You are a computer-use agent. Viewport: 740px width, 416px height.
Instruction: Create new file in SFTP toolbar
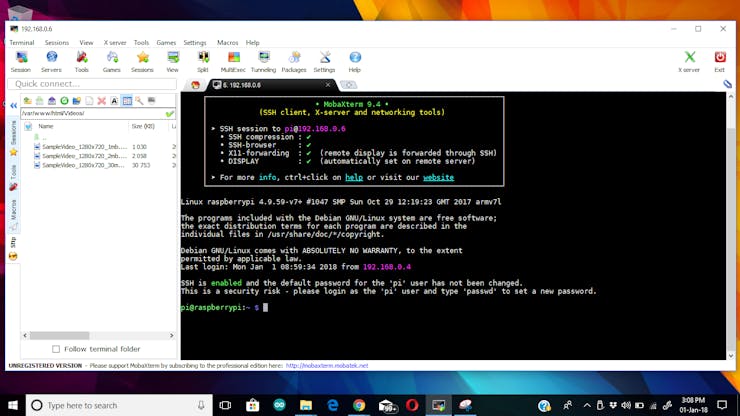pos(89,101)
